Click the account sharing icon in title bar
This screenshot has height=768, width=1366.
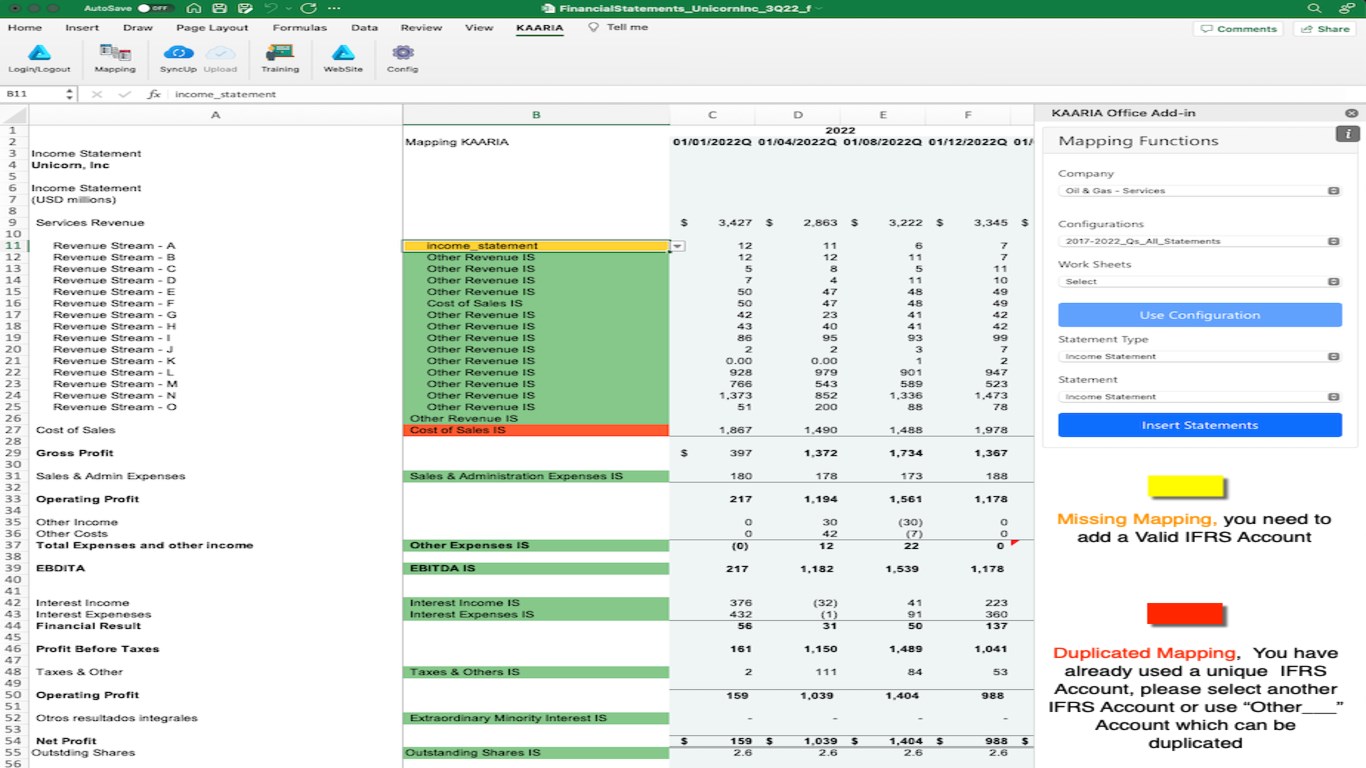coord(1345,8)
